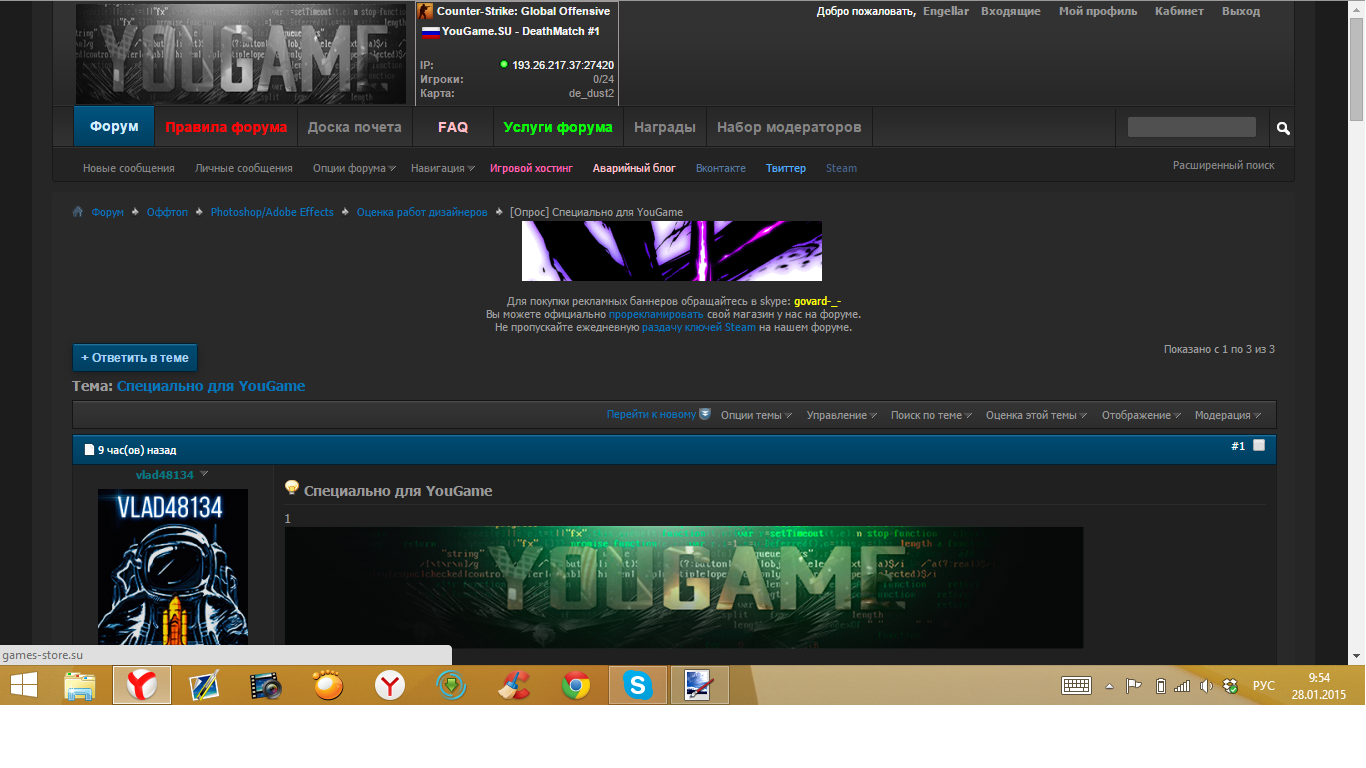Switch to the FAQ tab
The height and width of the screenshot is (768, 1366).
tap(452, 126)
